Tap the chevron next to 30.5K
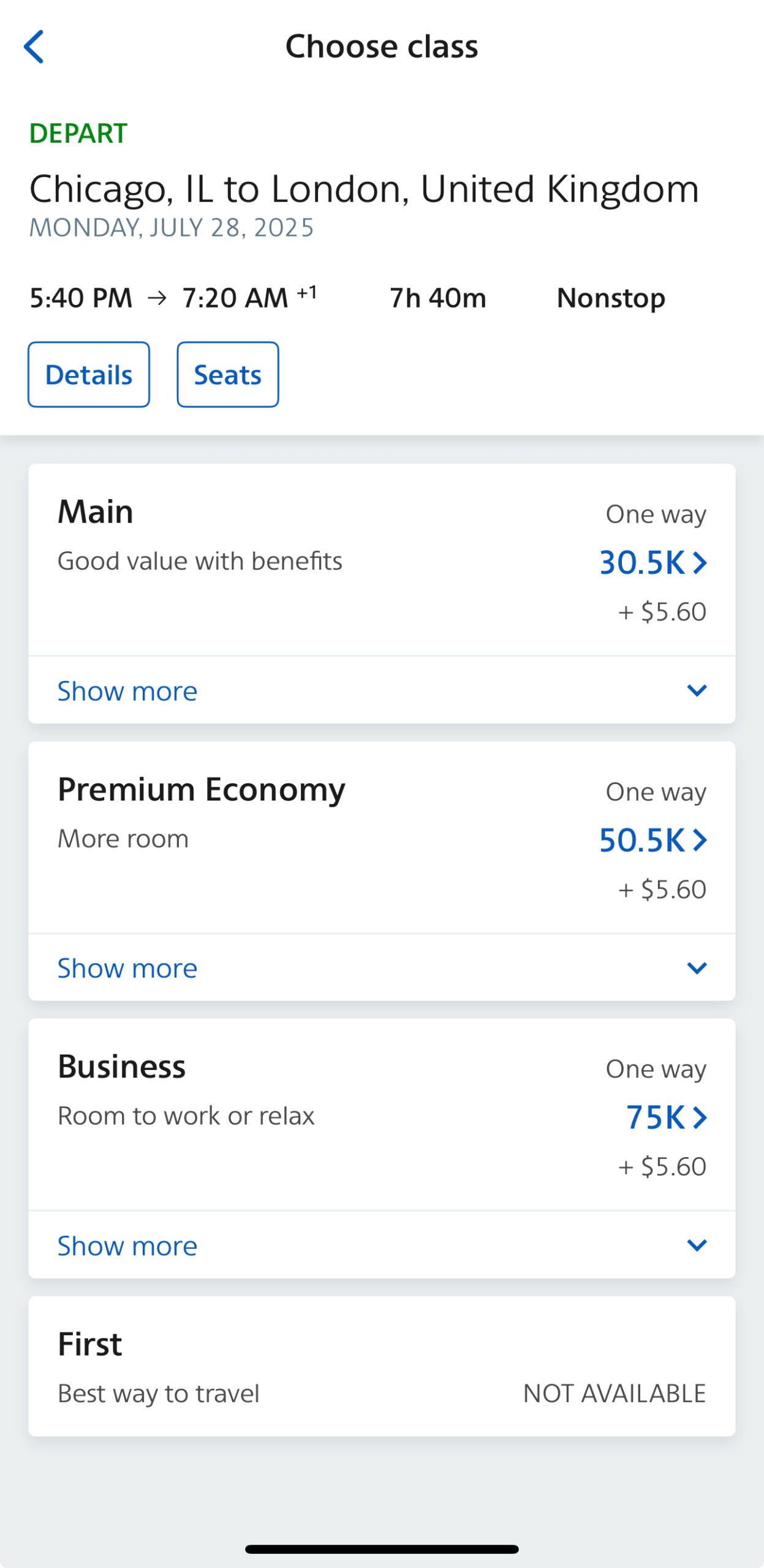 coord(700,562)
